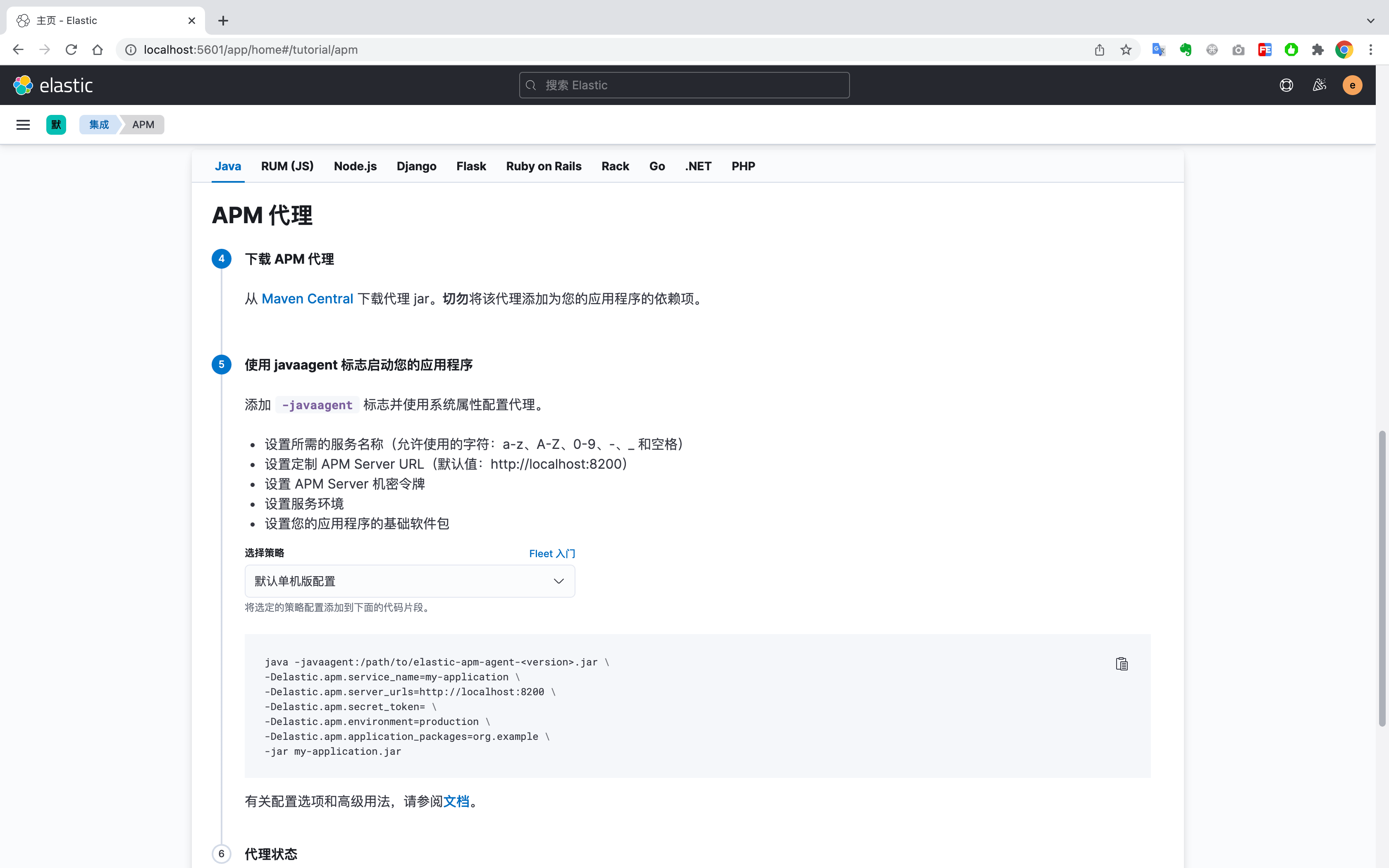
Task: Open the user avatar menu
Action: (x=1352, y=85)
